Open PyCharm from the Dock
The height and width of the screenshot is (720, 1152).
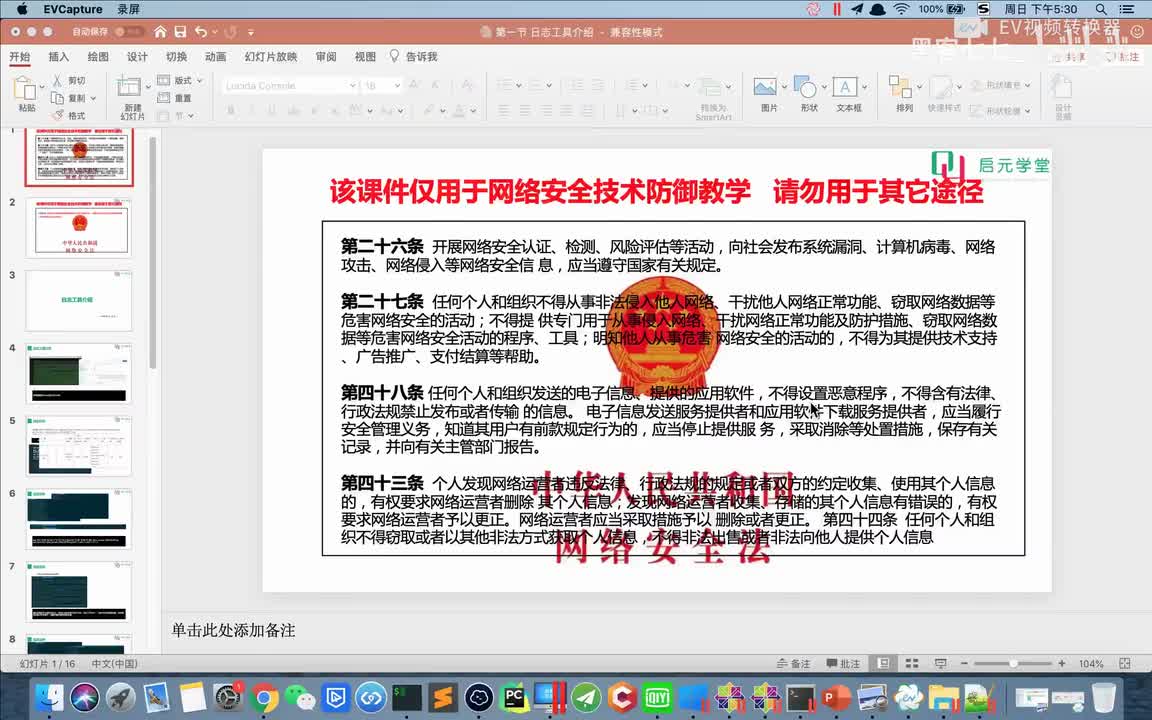pyautogui.click(x=514, y=697)
